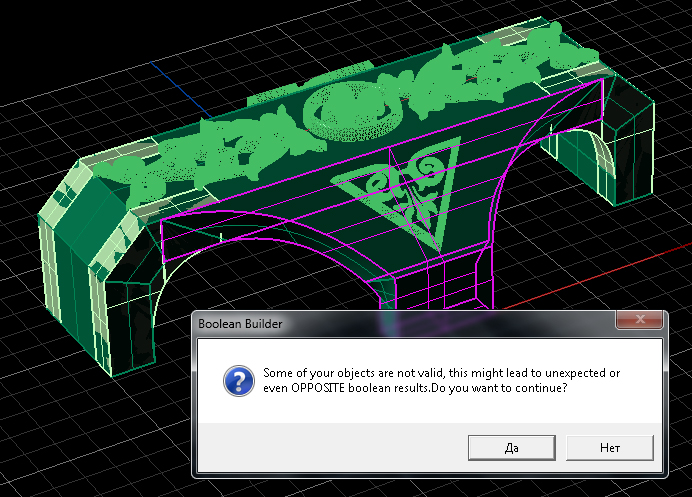The image size is (692, 497).
Task: Decline with the Нет button
Action: pyautogui.click(x=609, y=448)
